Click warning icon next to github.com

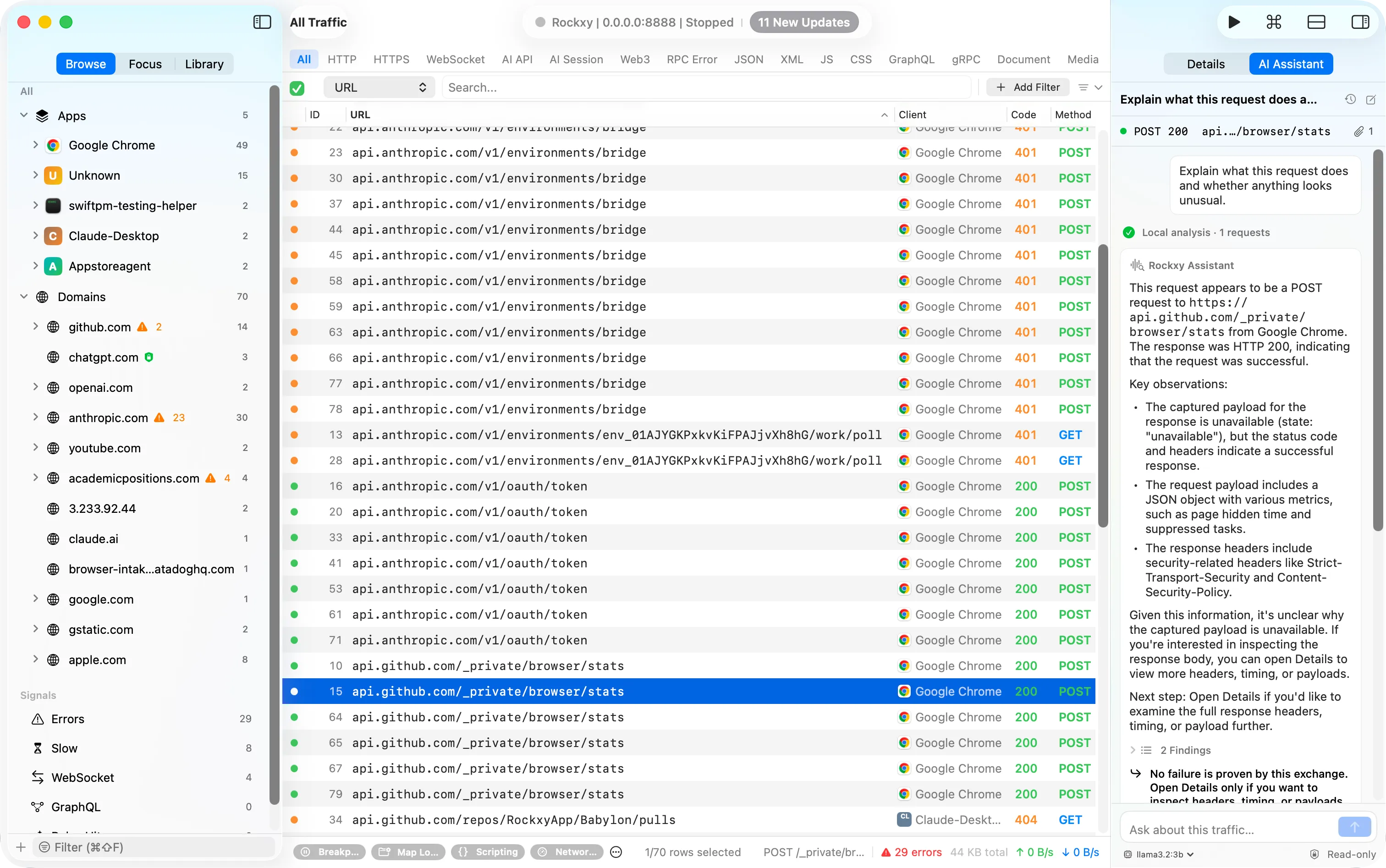coord(142,327)
